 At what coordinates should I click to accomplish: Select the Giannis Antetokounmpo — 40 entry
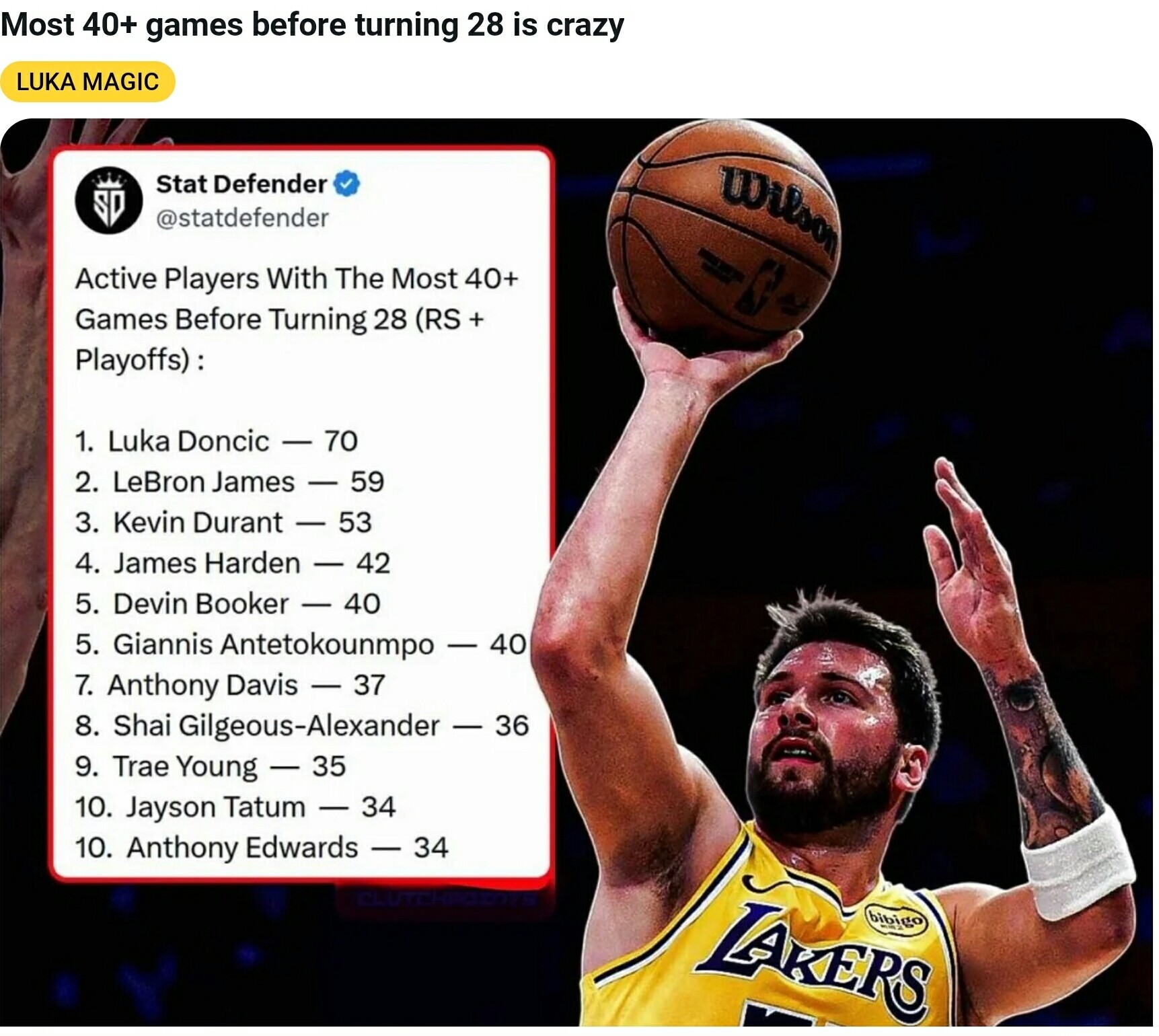point(301,644)
